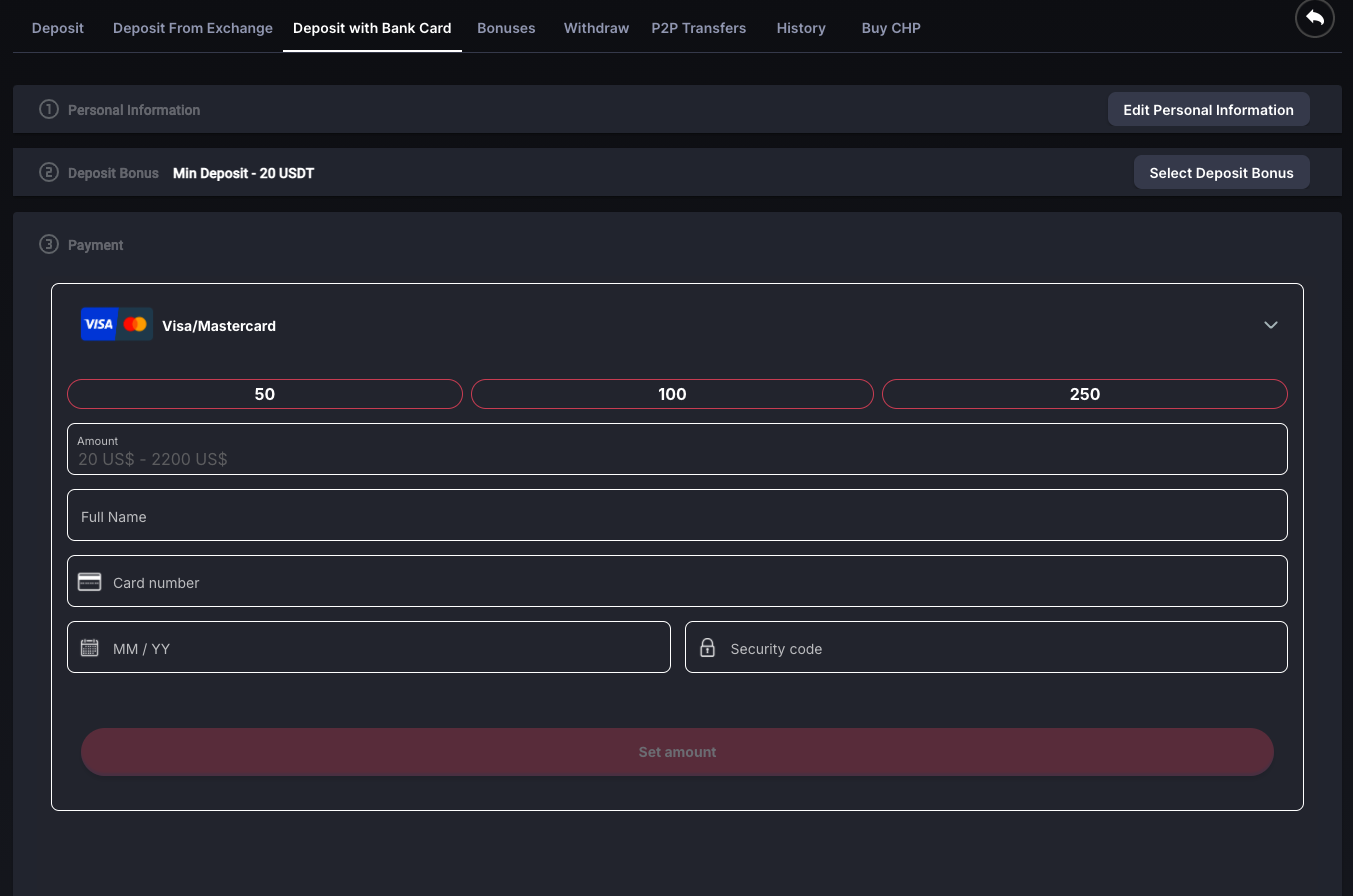Open the Bonuses tab

point(506,28)
